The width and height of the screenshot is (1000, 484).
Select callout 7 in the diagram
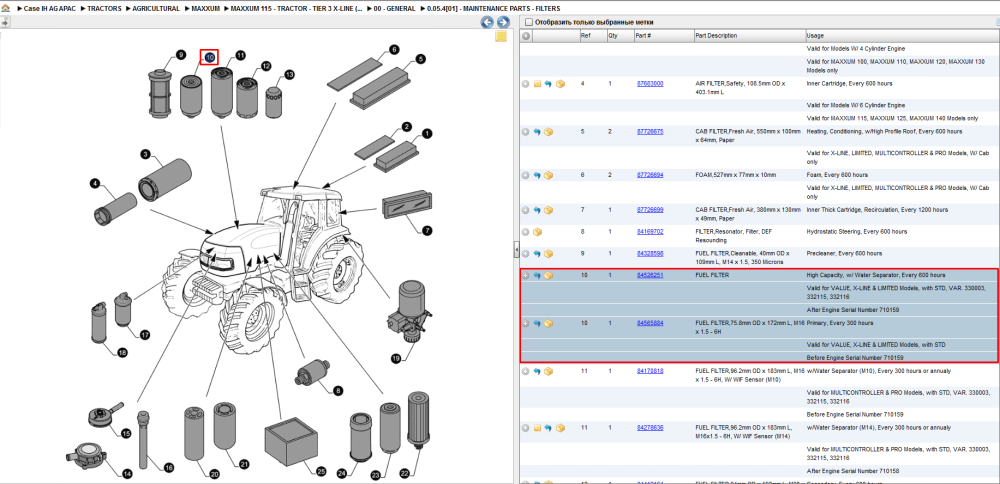(x=427, y=230)
